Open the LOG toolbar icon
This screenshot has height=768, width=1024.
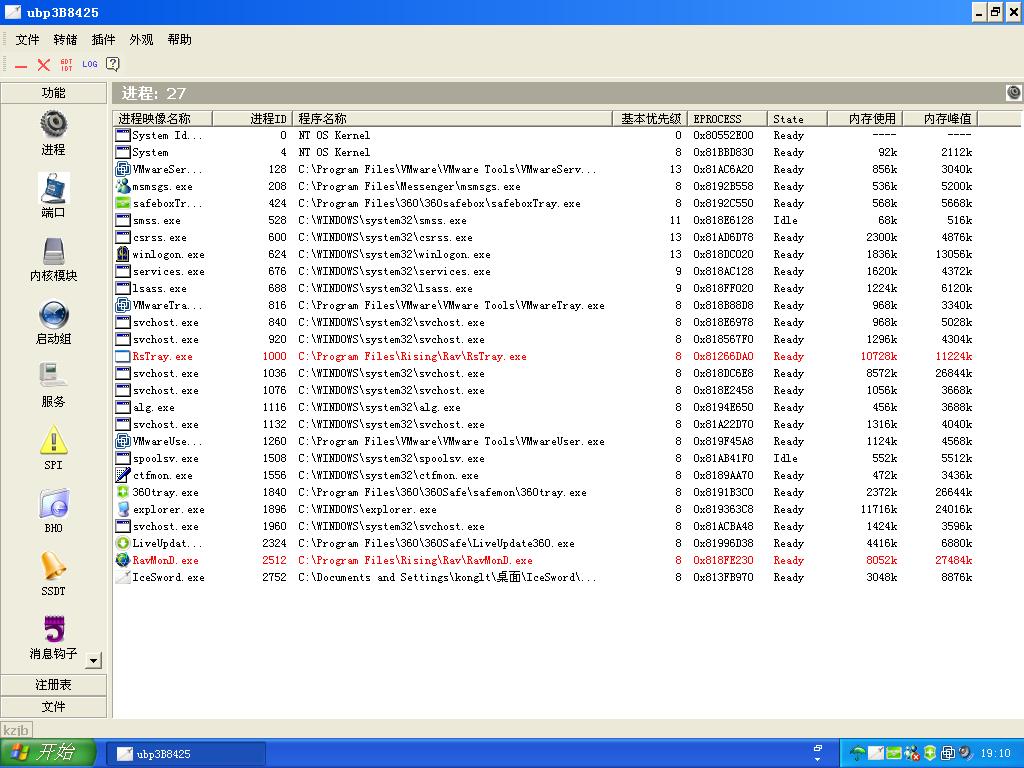point(89,64)
